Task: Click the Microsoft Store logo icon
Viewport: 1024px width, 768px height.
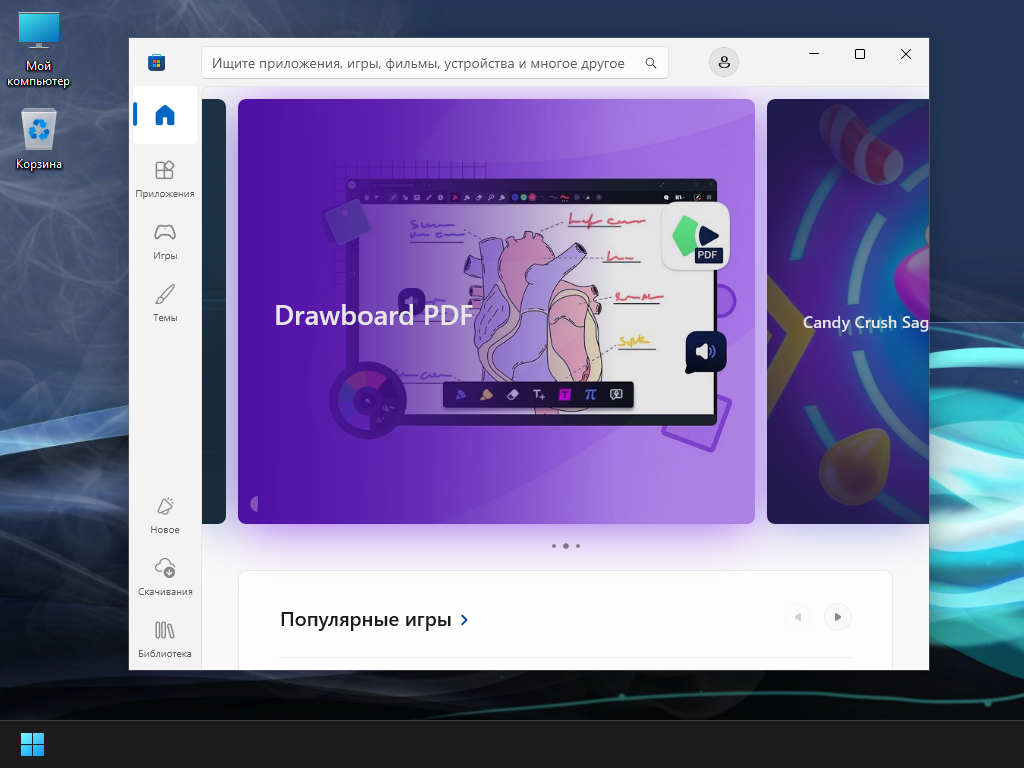Action: click(x=156, y=63)
